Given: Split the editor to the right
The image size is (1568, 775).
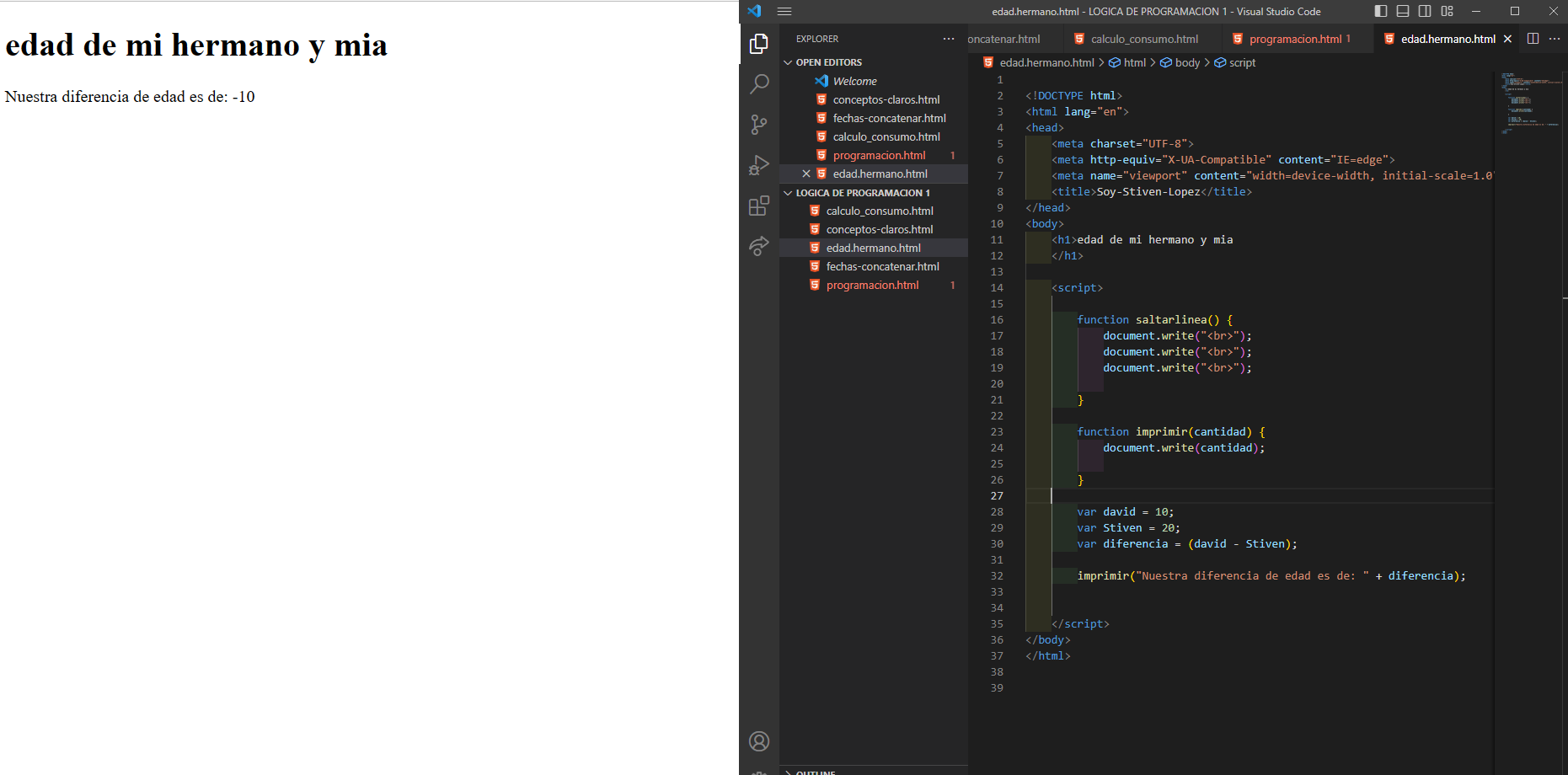Looking at the screenshot, I should [1533, 39].
